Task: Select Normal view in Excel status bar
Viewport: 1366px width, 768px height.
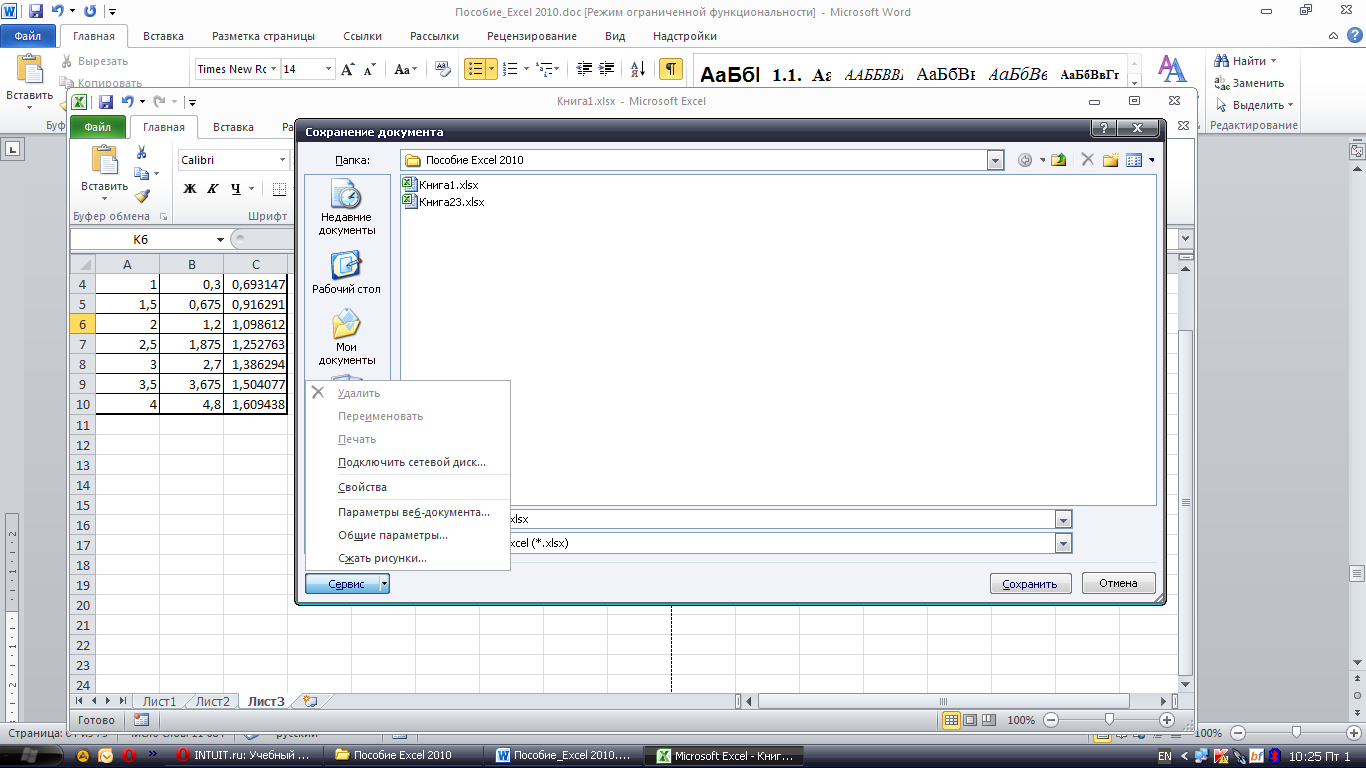Action: pyautogui.click(x=951, y=720)
